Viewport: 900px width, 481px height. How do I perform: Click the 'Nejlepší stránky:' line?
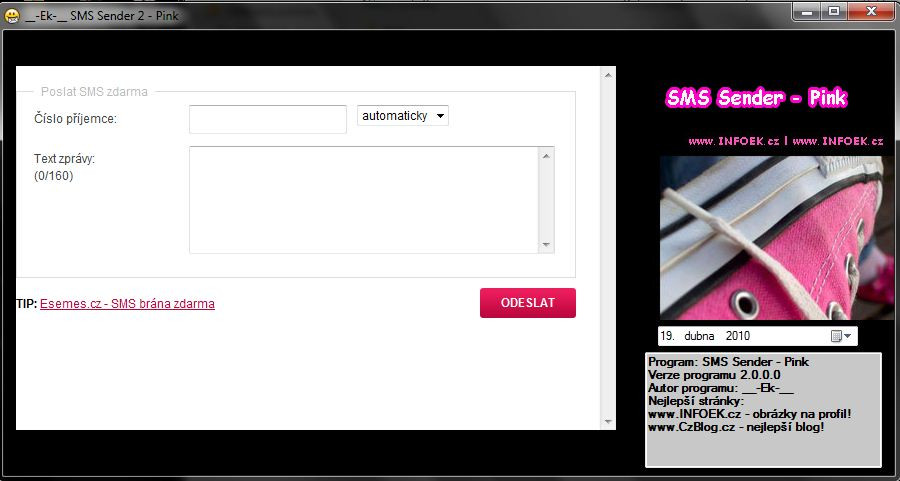coord(696,401)
